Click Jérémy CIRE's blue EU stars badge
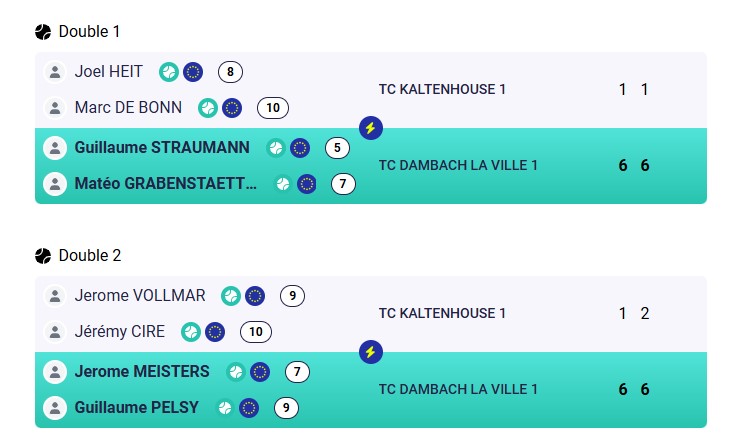Screen dimensions: 747x447 coord(215,332)
